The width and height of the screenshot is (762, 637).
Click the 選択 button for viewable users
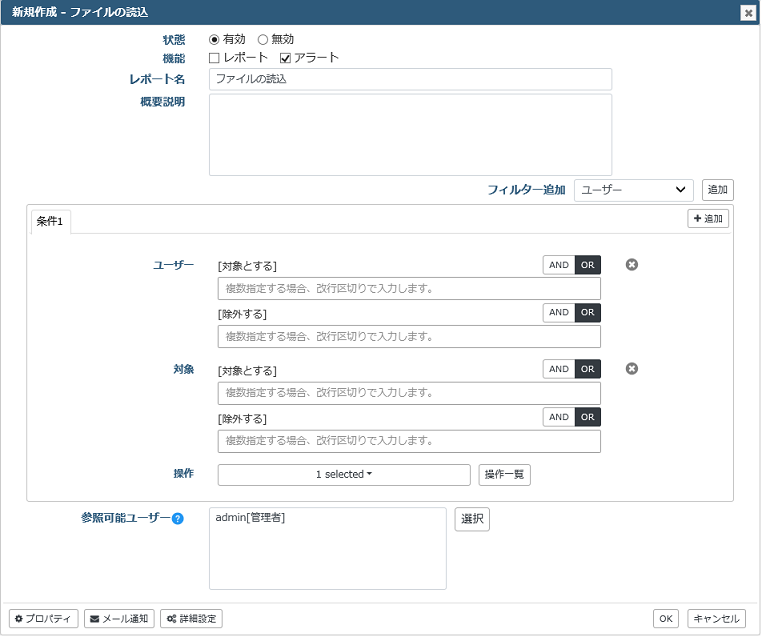pos(472,519)
